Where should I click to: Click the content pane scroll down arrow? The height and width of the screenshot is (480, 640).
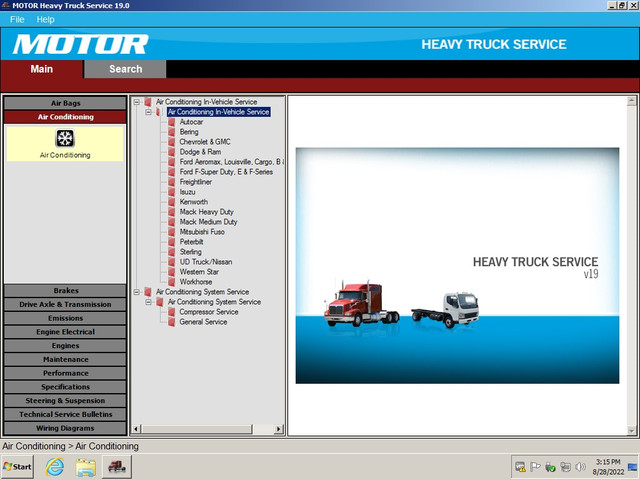coord(631,431)
